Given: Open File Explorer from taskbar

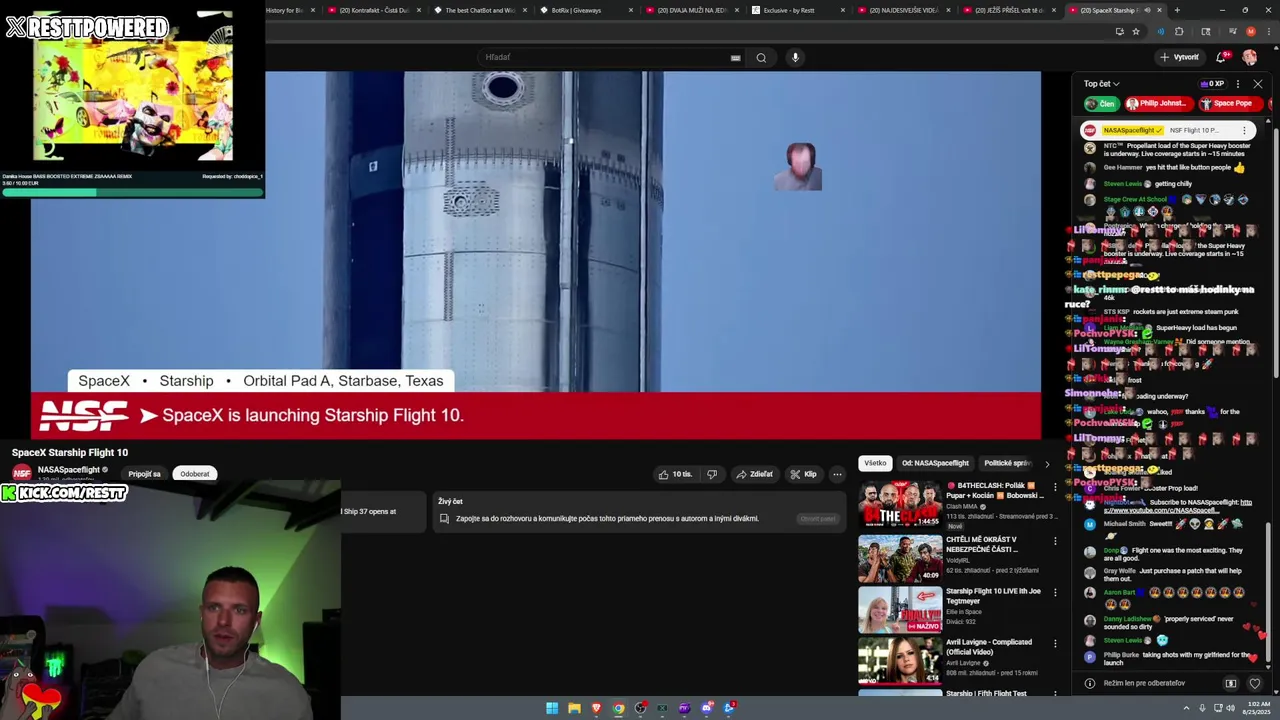Looking at the screenshot, I should [574, 708].
